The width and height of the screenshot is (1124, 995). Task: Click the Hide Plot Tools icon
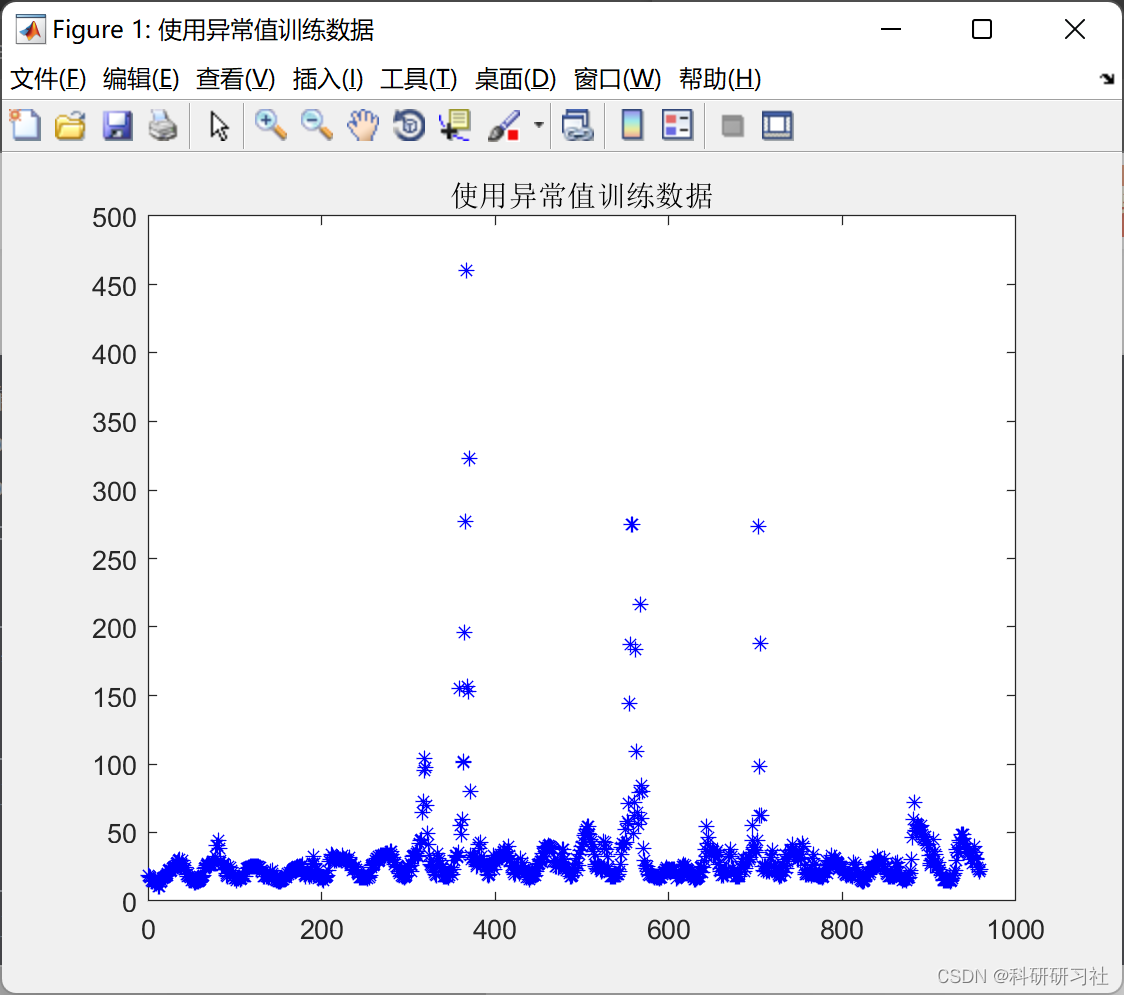(x=732, y=126)
